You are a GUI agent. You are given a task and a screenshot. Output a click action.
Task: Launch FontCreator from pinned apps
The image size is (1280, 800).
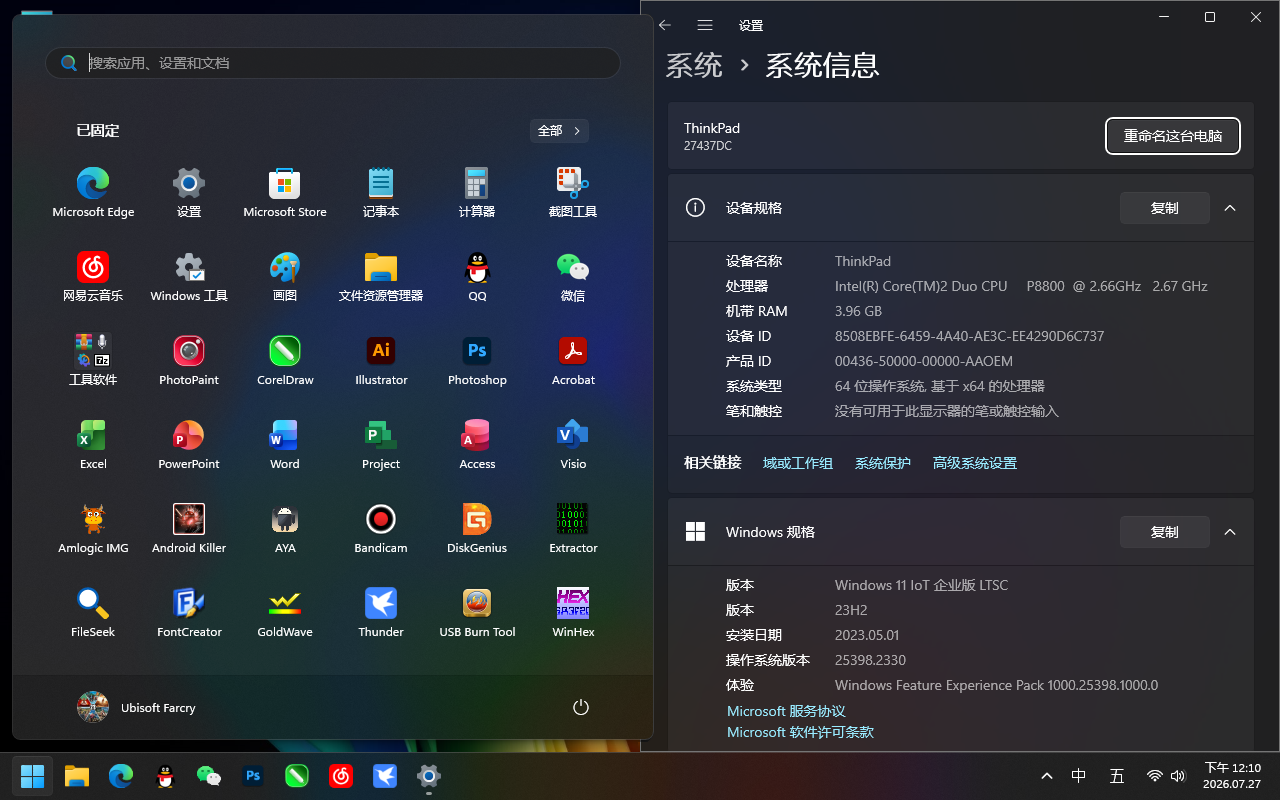(189, 612)
